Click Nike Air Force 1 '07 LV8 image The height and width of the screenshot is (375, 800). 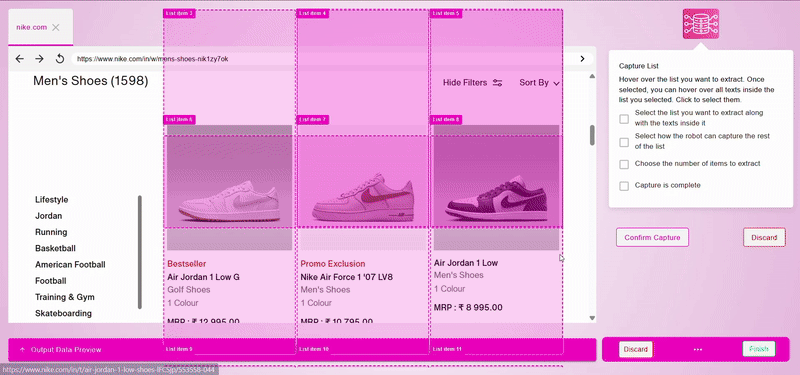coord(363,187)
